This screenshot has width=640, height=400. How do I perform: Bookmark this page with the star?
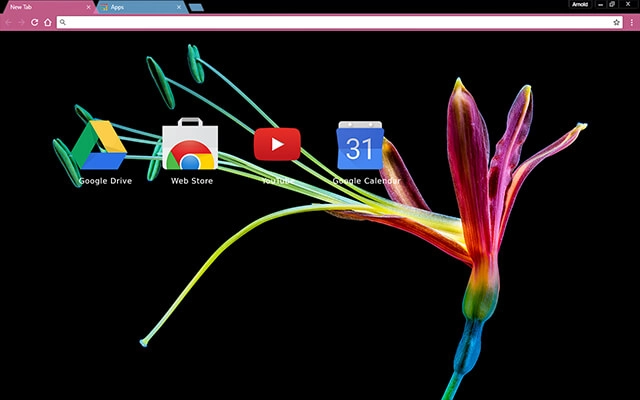616,22
